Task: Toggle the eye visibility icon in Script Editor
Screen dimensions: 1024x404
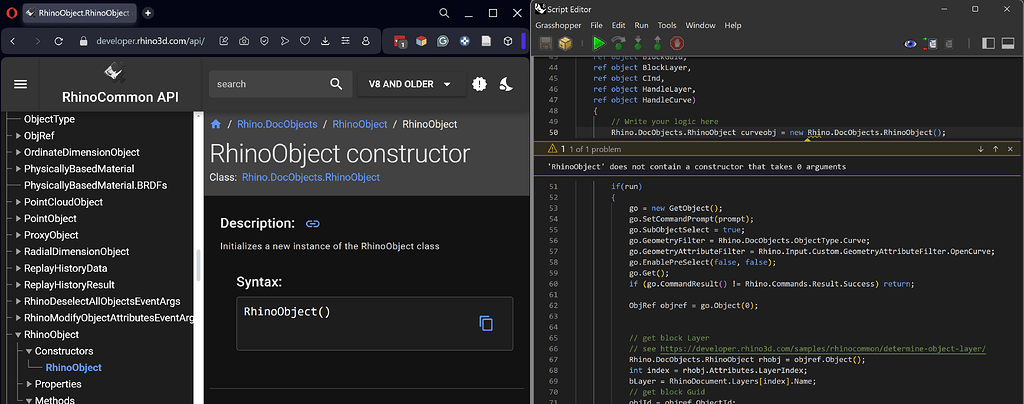Action: pyautogui.click(x=910, y=43)
